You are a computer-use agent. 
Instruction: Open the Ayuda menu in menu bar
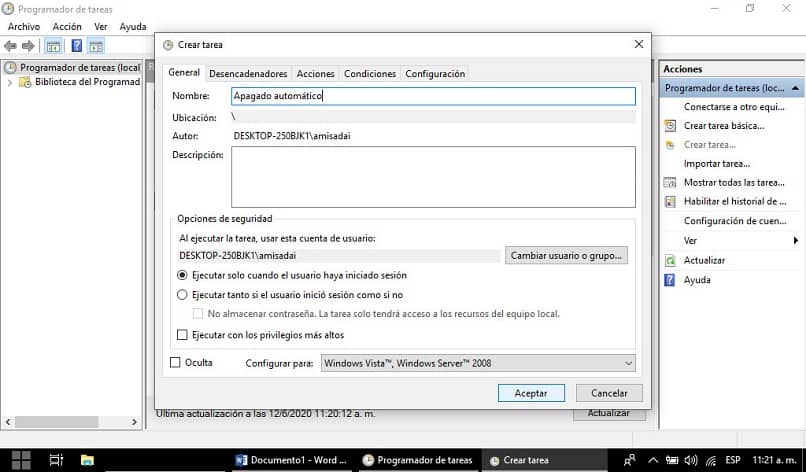[133, 27]
